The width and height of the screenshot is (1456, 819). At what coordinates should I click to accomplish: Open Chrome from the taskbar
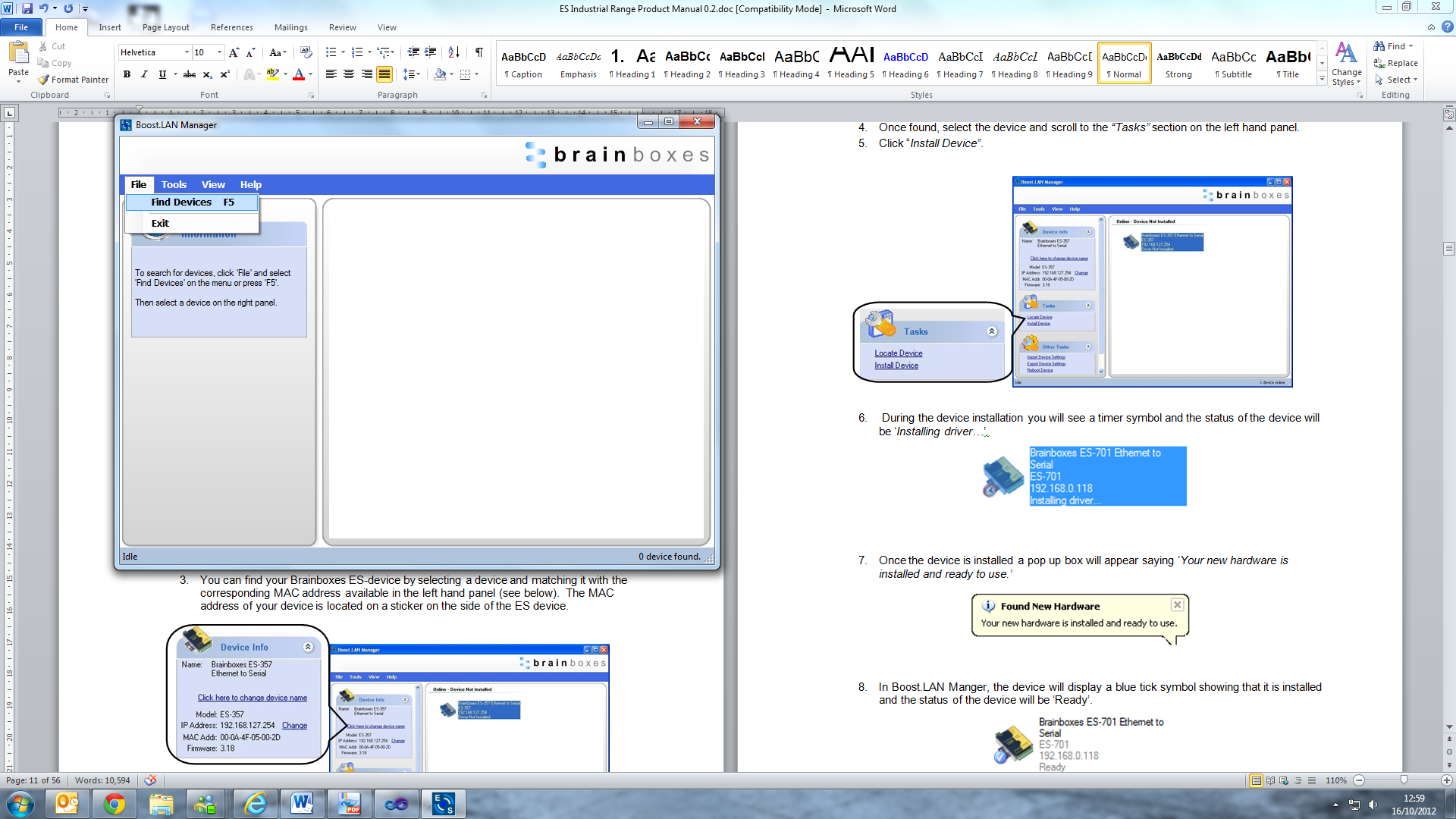click(x=115, y=804)
